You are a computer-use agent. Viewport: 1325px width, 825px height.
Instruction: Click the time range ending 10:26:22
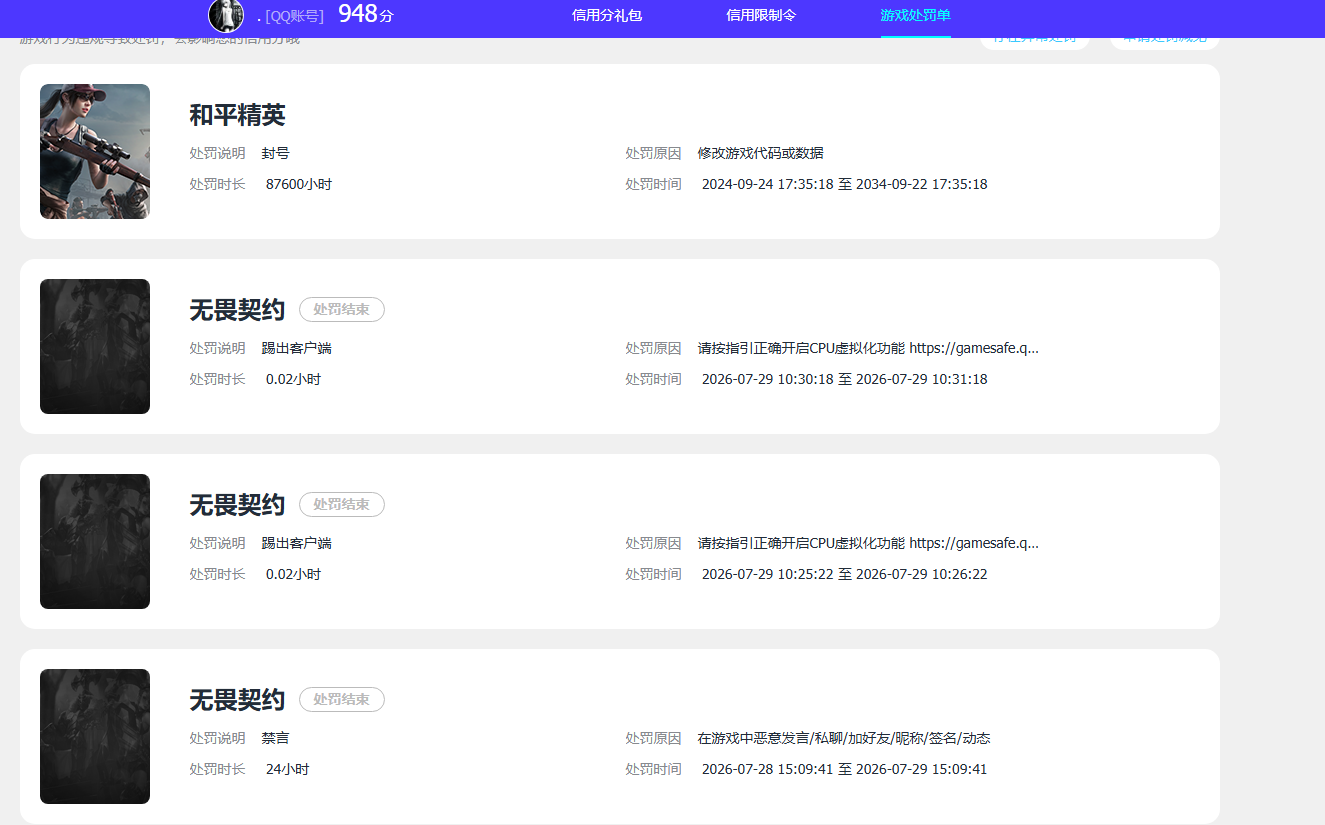point(845,574)
